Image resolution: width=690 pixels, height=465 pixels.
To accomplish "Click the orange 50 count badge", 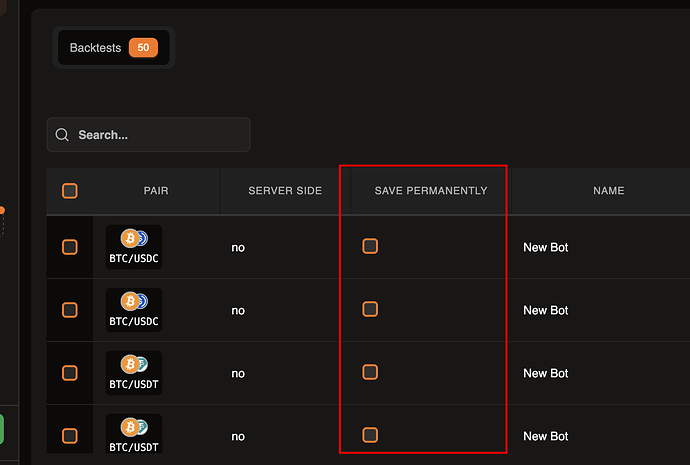I will (x=143, y=48).
